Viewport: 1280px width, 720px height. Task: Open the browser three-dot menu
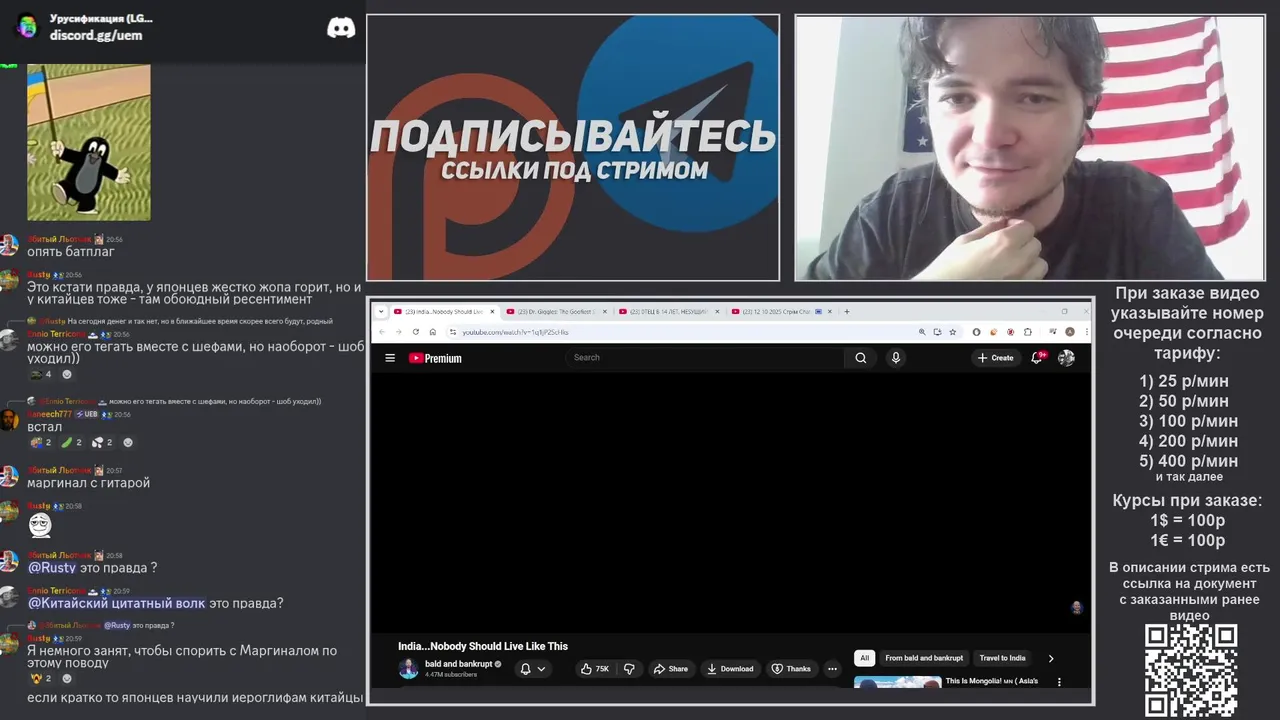[x=1085, y=332]
